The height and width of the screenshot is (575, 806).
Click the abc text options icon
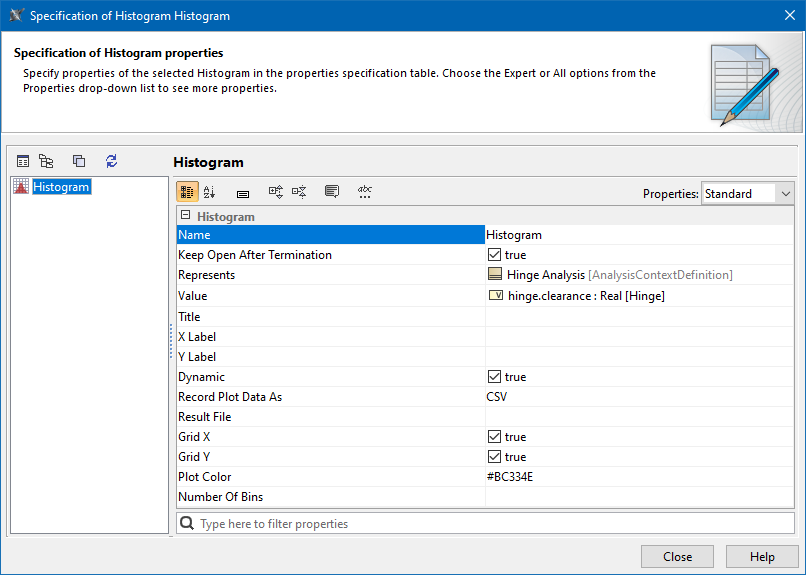(x=365, y=192)
